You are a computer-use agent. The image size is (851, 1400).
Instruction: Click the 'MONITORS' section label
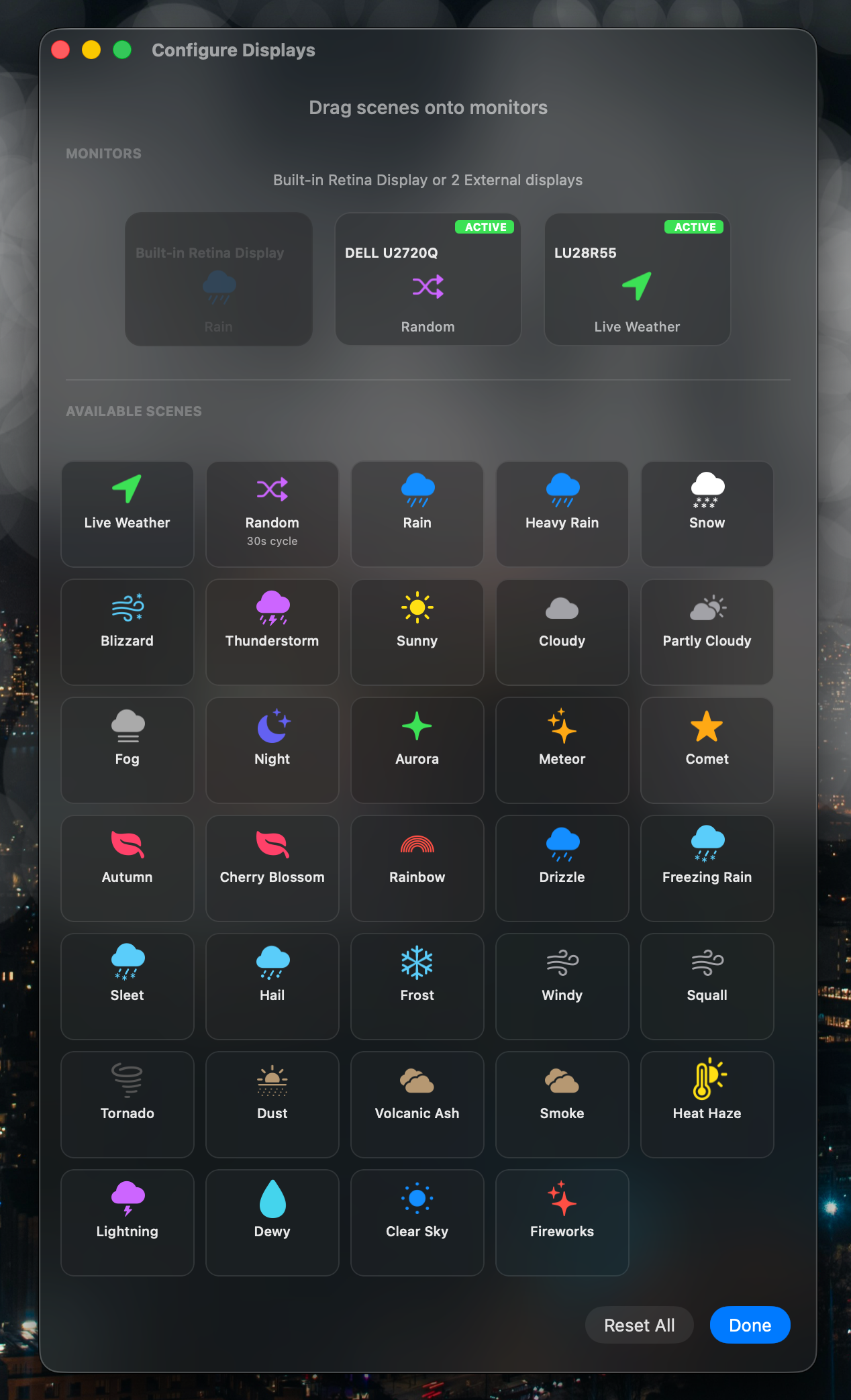tap(103, 154)
